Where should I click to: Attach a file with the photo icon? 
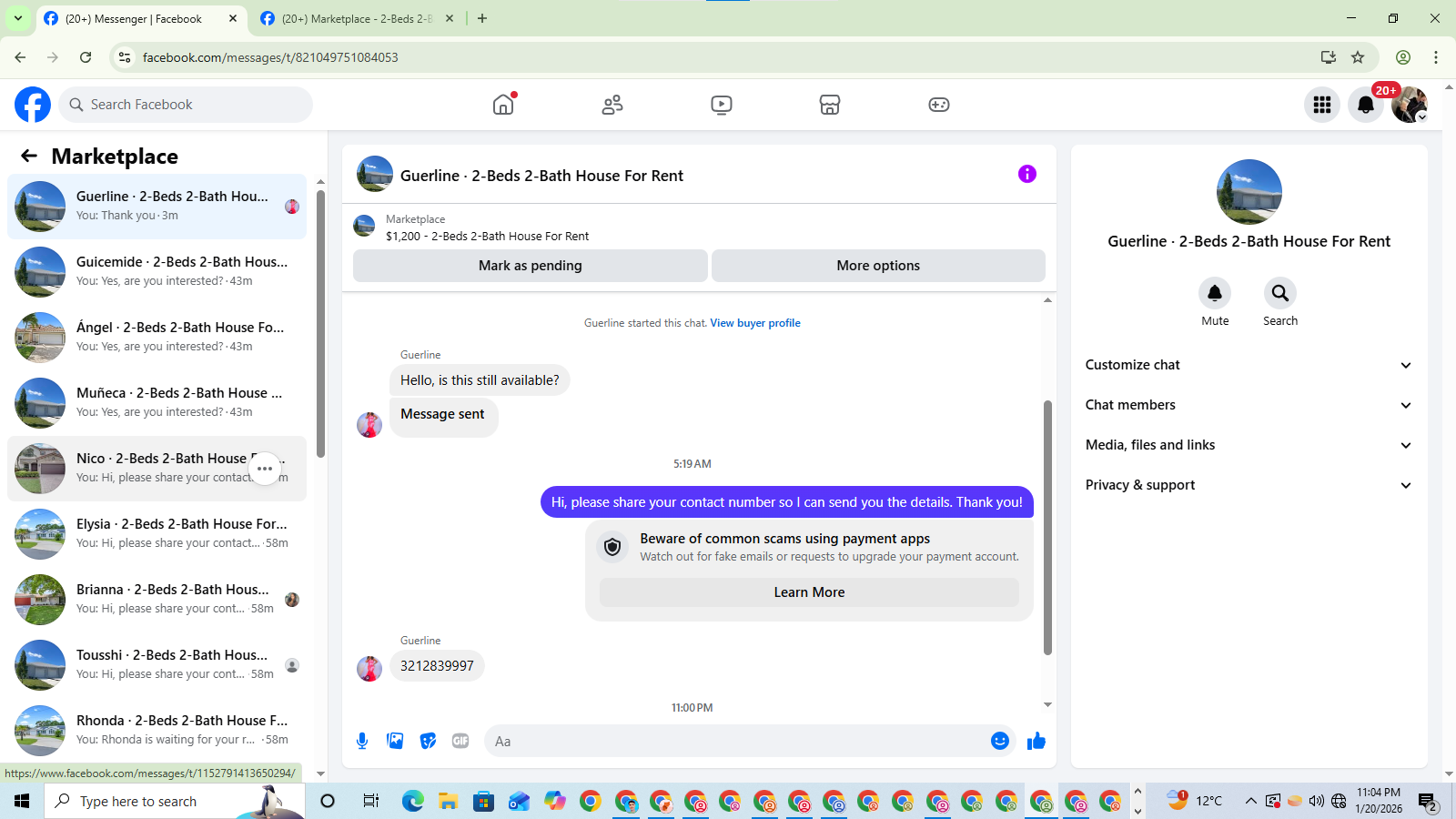point(395,741)
